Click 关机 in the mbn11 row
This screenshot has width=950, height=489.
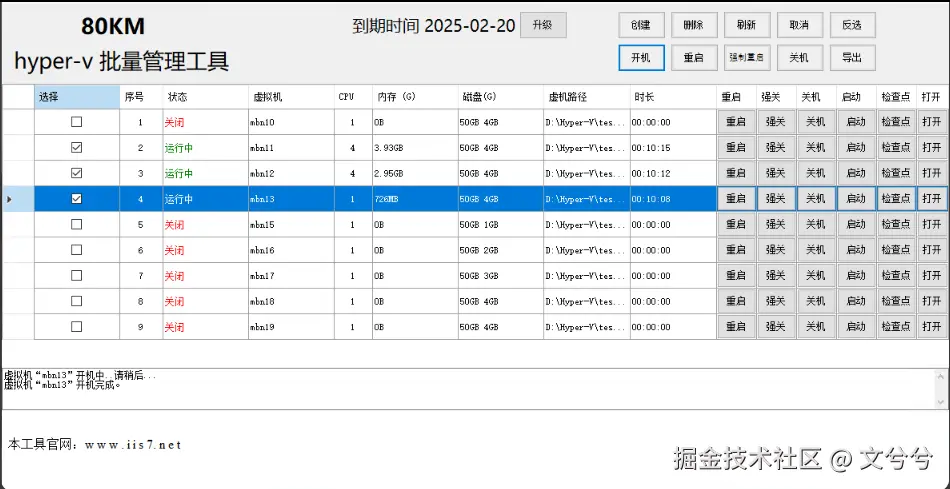816,147
